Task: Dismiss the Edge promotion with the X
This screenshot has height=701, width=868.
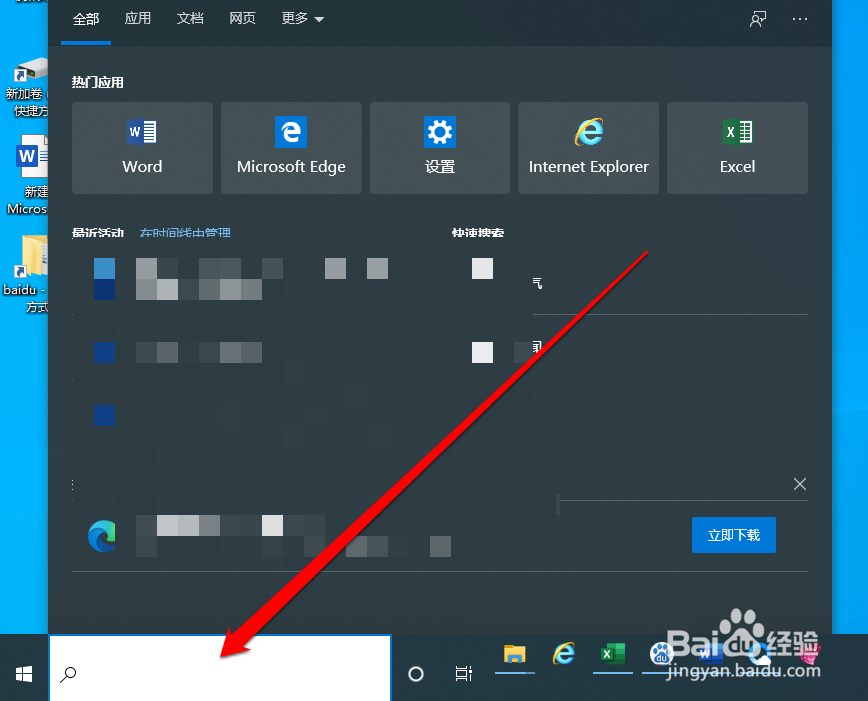Action: coord(799,484)
